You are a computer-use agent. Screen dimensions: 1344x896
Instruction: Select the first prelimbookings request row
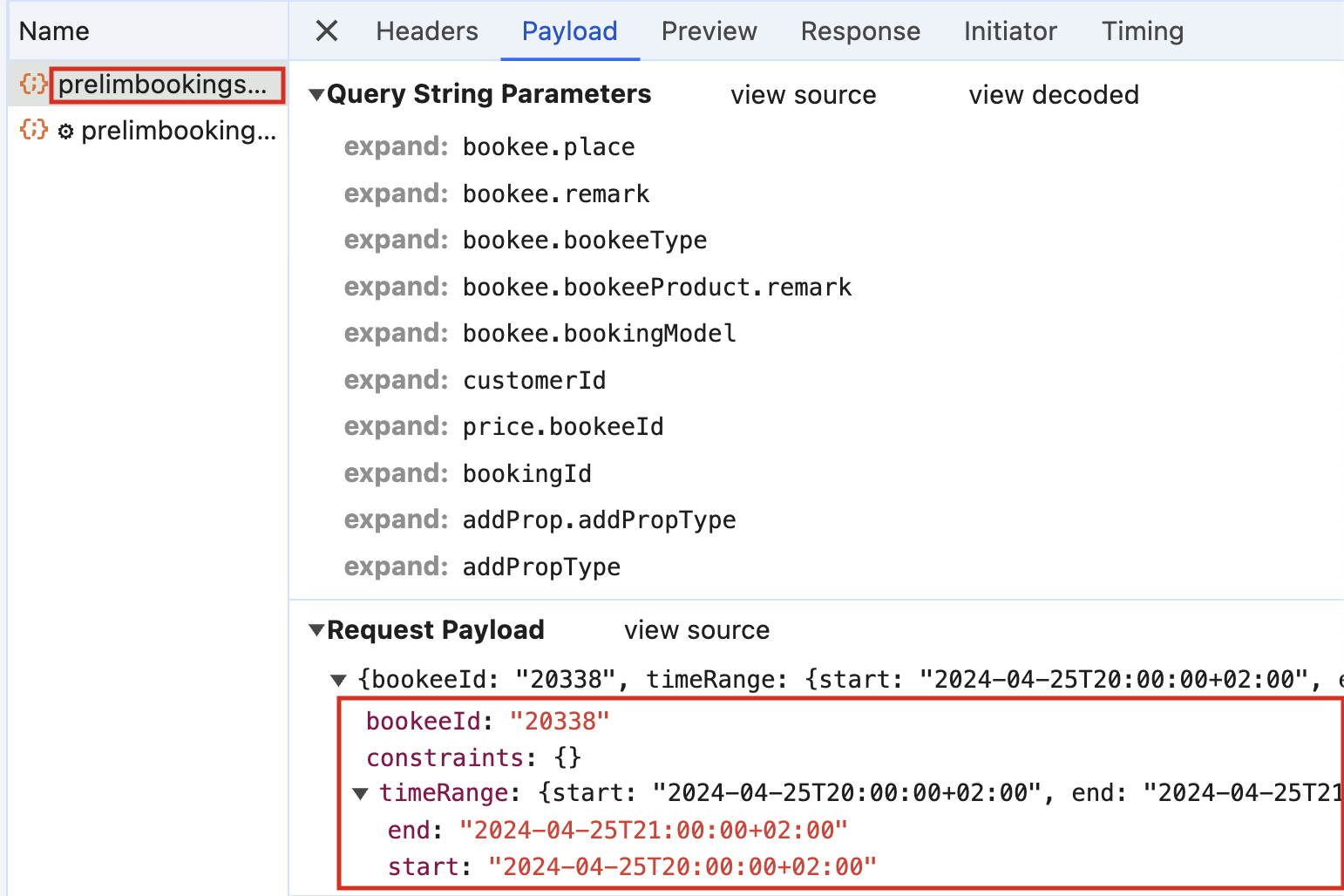pos(148,85)
